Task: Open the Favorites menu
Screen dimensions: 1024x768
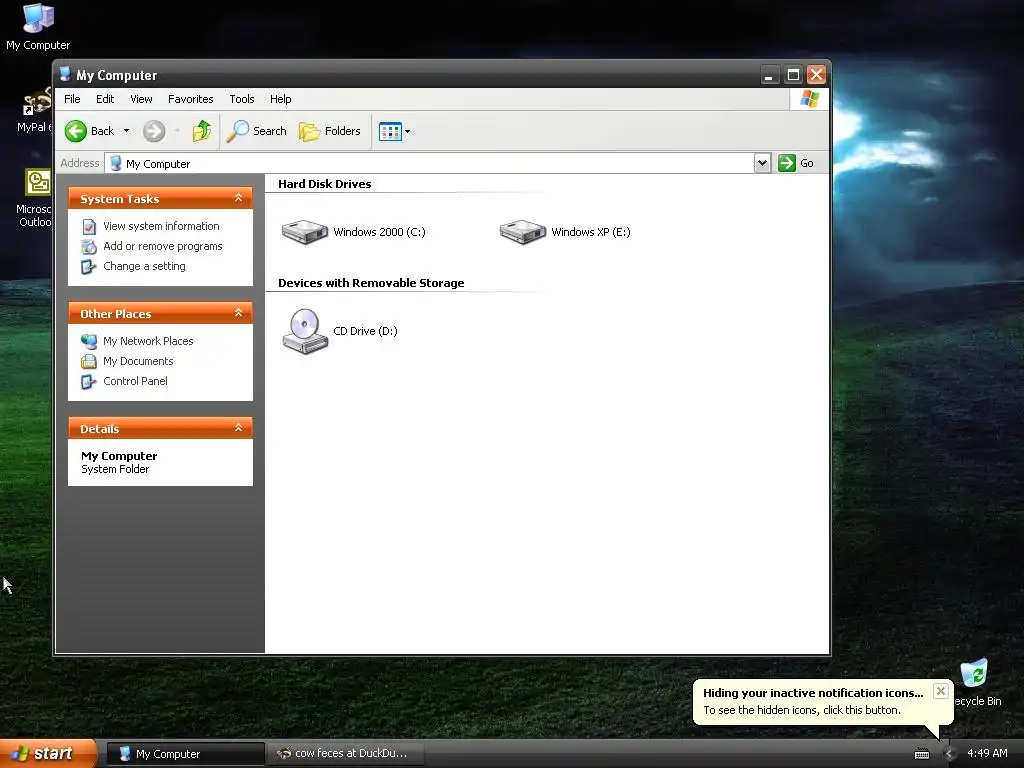Action: [x=191, y=99]
